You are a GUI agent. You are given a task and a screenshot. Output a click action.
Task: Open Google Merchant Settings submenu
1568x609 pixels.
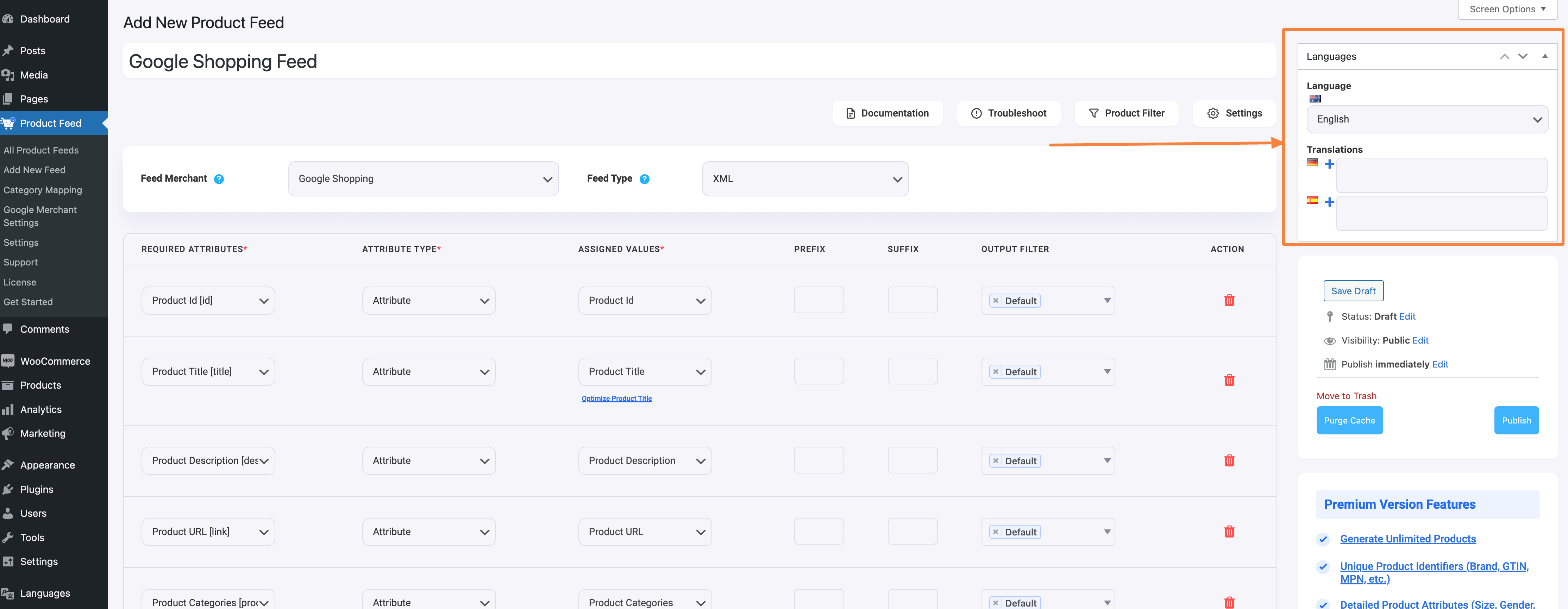pos(40,216)
